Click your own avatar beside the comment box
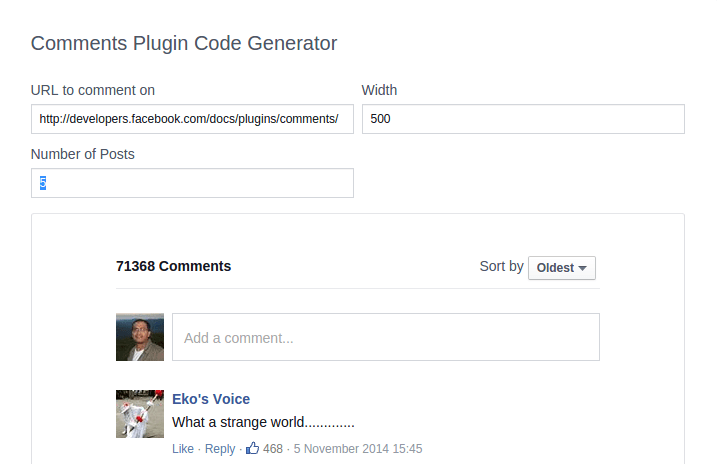This screenshot has height=464, width=717. tap(140, 337)
